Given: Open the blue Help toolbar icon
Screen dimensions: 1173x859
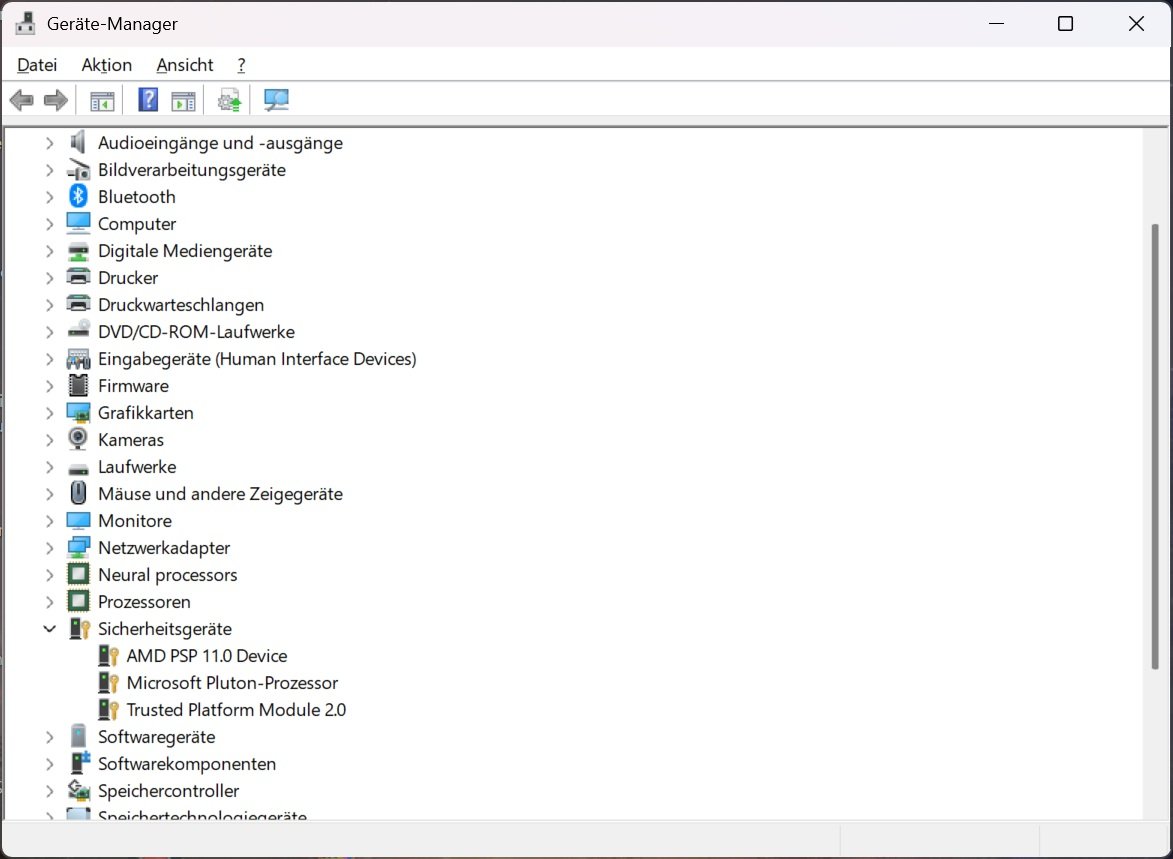Looking at the screenshot, I should (x=148, y=100).
